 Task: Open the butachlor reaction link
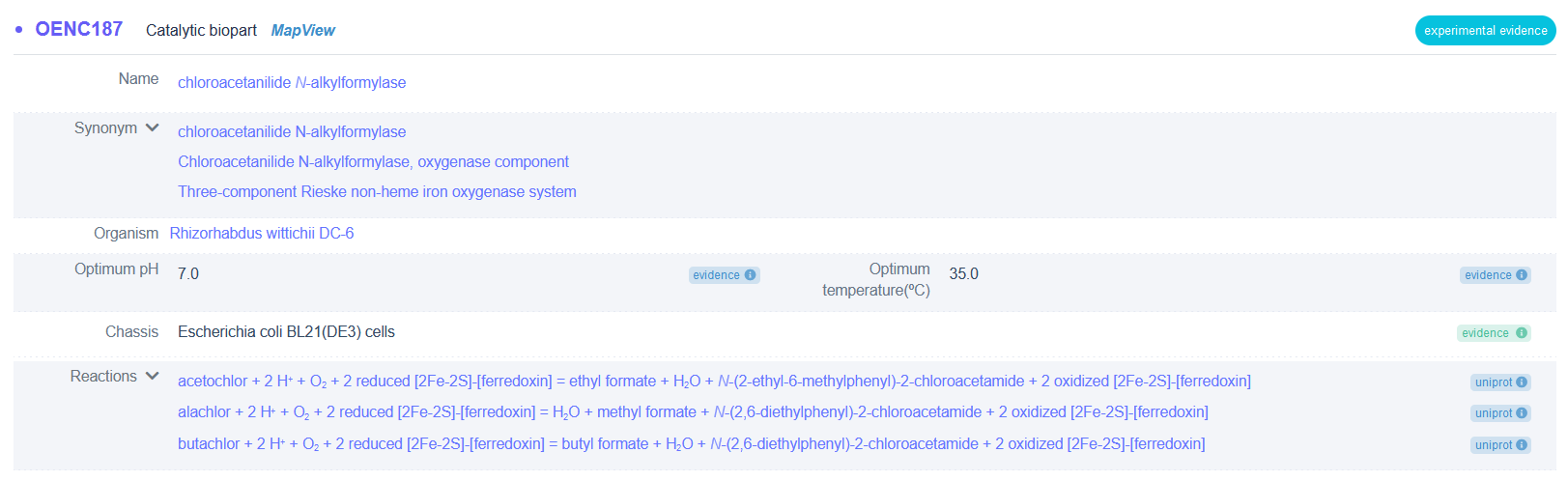[x=692, y=444]
